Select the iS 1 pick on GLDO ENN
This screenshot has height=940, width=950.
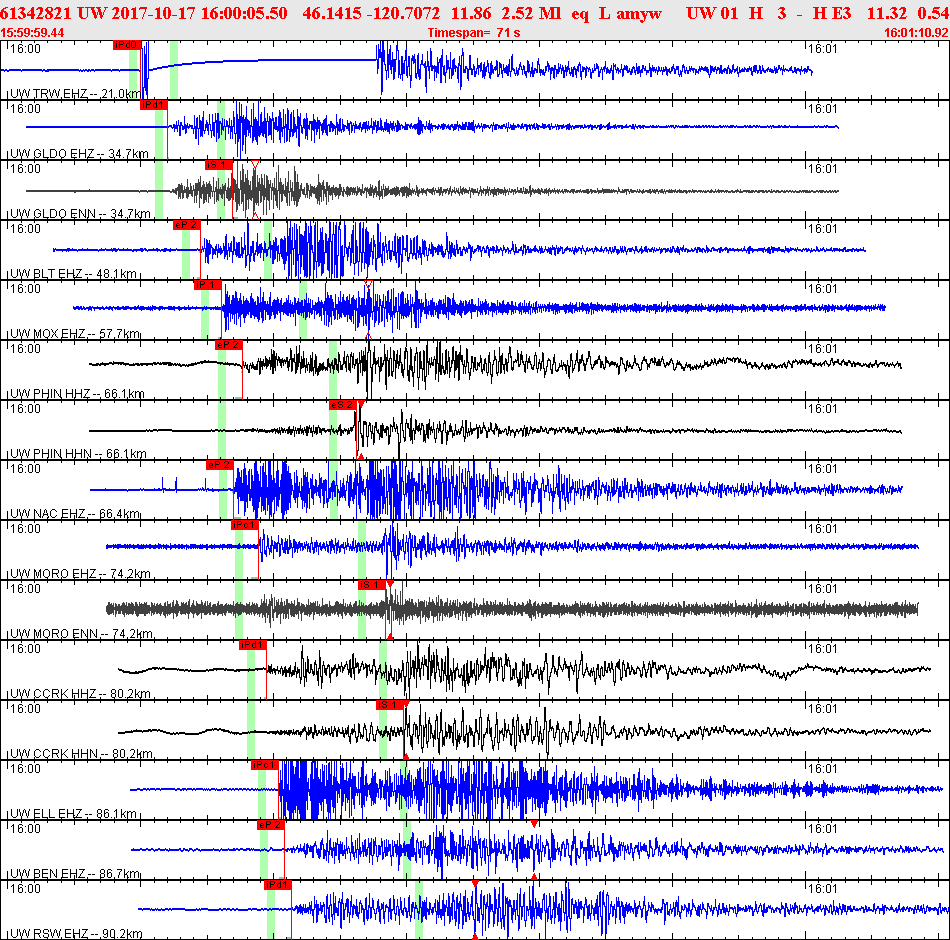click(x=218, y=165)
